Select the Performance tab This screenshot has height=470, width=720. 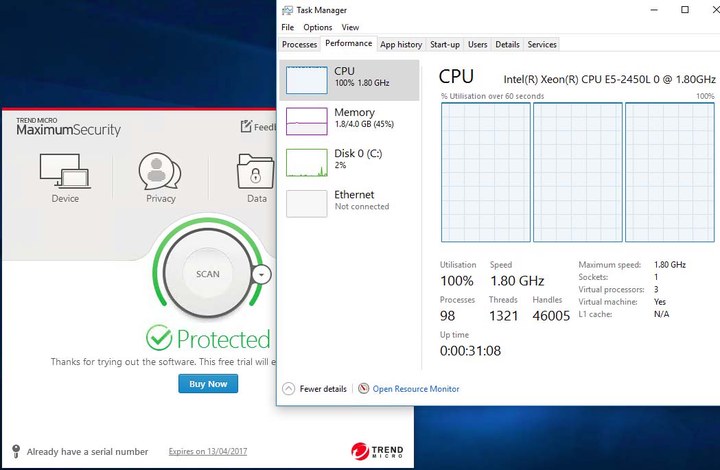tap(349, 43)
